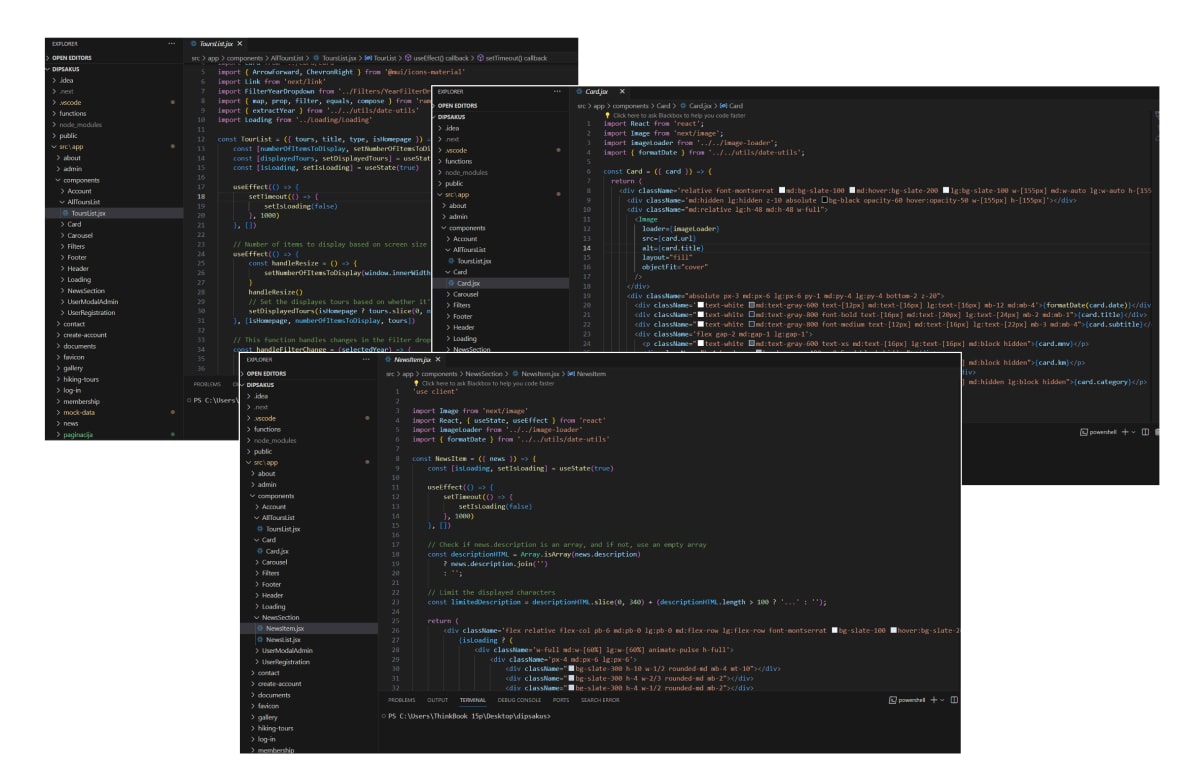Switch to the SEARCH ERROR panel tab
The height and width of the screenshot is (773, 1201).
click(599, 700)
